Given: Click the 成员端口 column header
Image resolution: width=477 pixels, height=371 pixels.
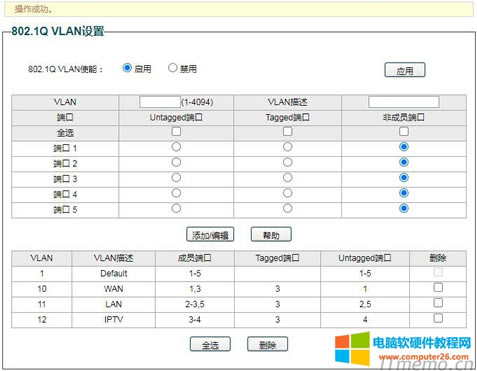Looking at the screenshot, I should tap(195, 258).
